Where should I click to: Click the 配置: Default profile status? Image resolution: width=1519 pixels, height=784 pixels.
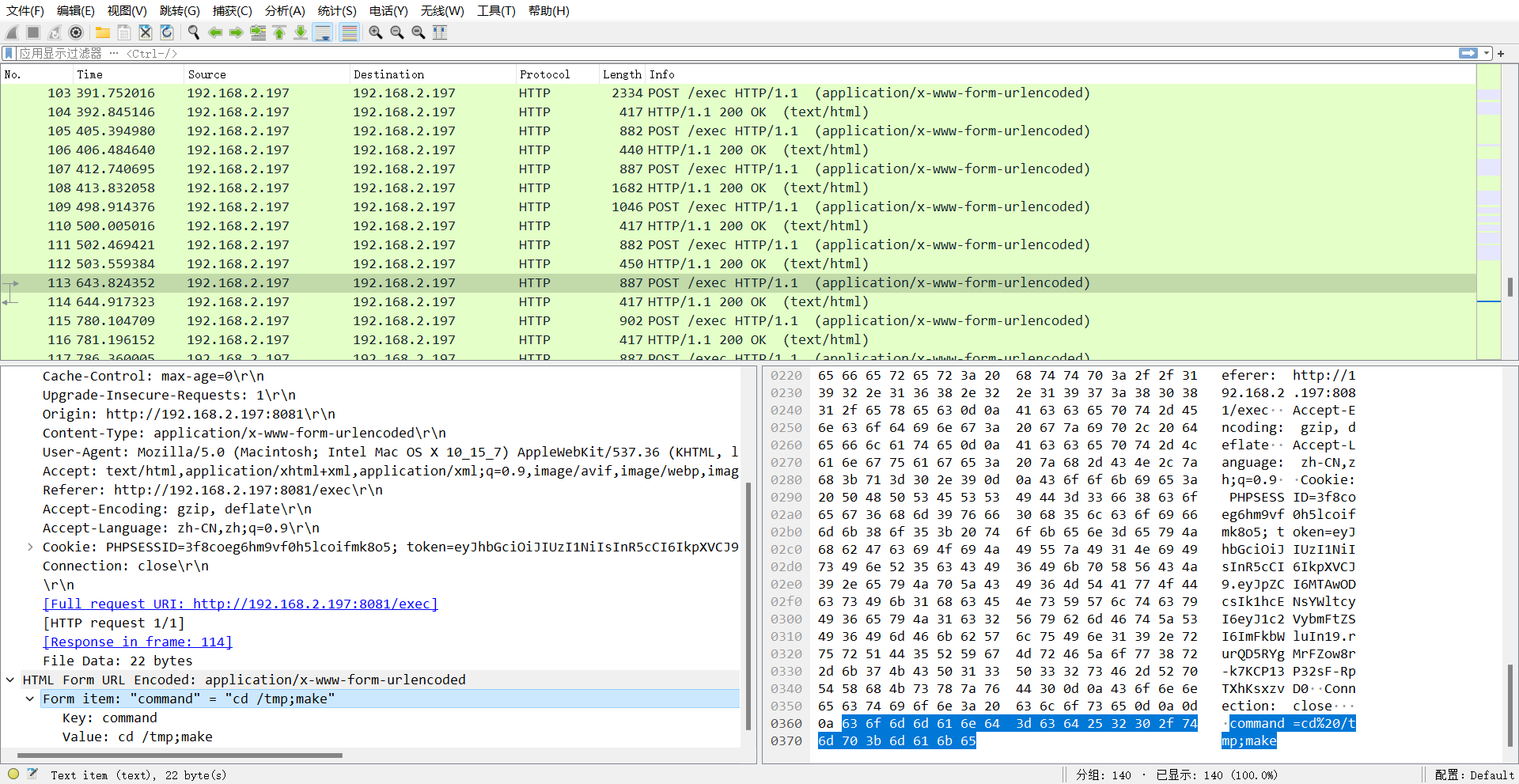tap(1474, 775)
